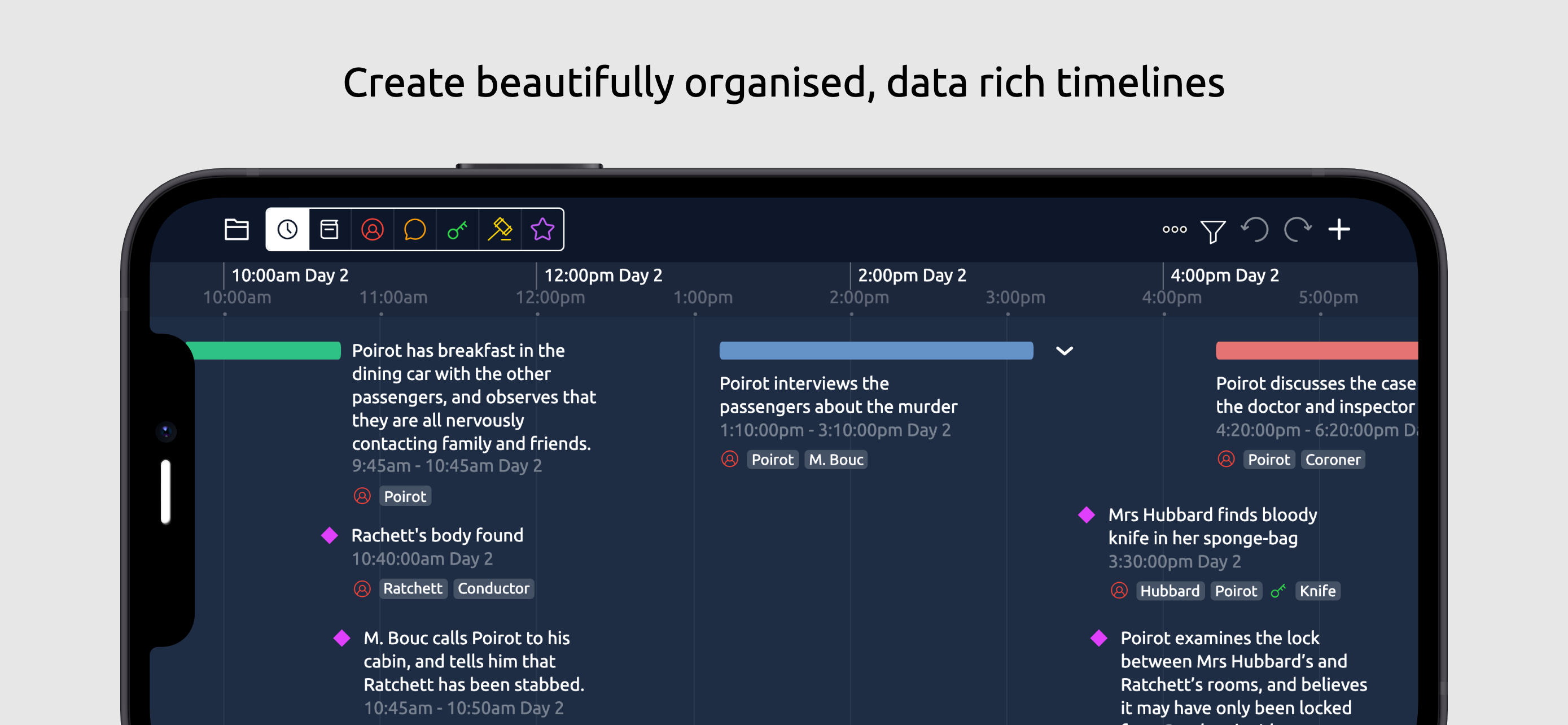Select the green breakfast event bar
1568x725 pixels.
pyautogui.click(x=264, y=351)
